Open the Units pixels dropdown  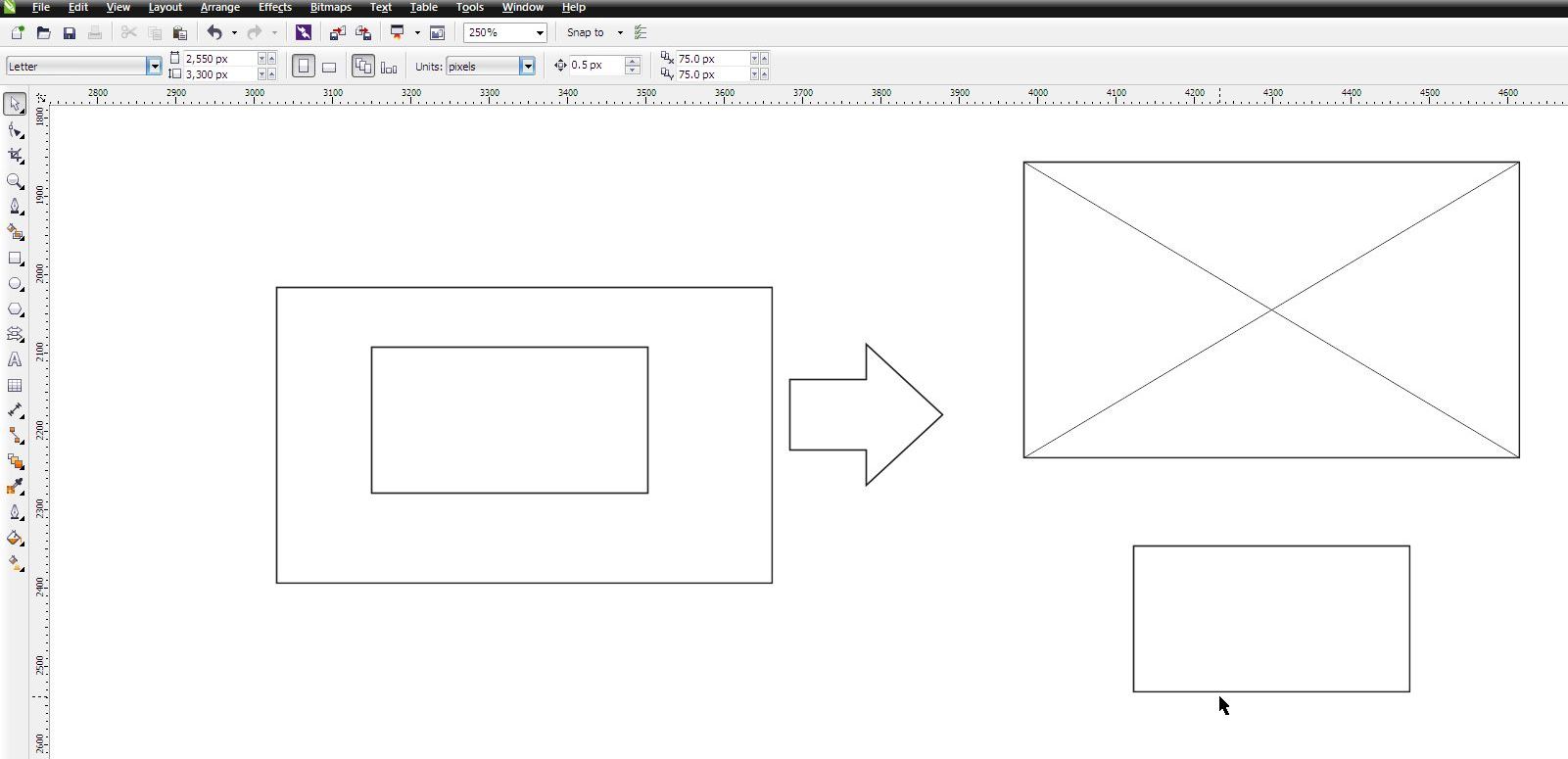click(527, 67)
